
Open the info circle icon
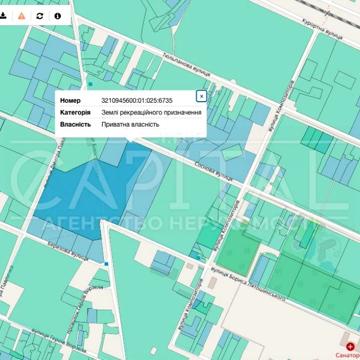click(x=58, y=16)
